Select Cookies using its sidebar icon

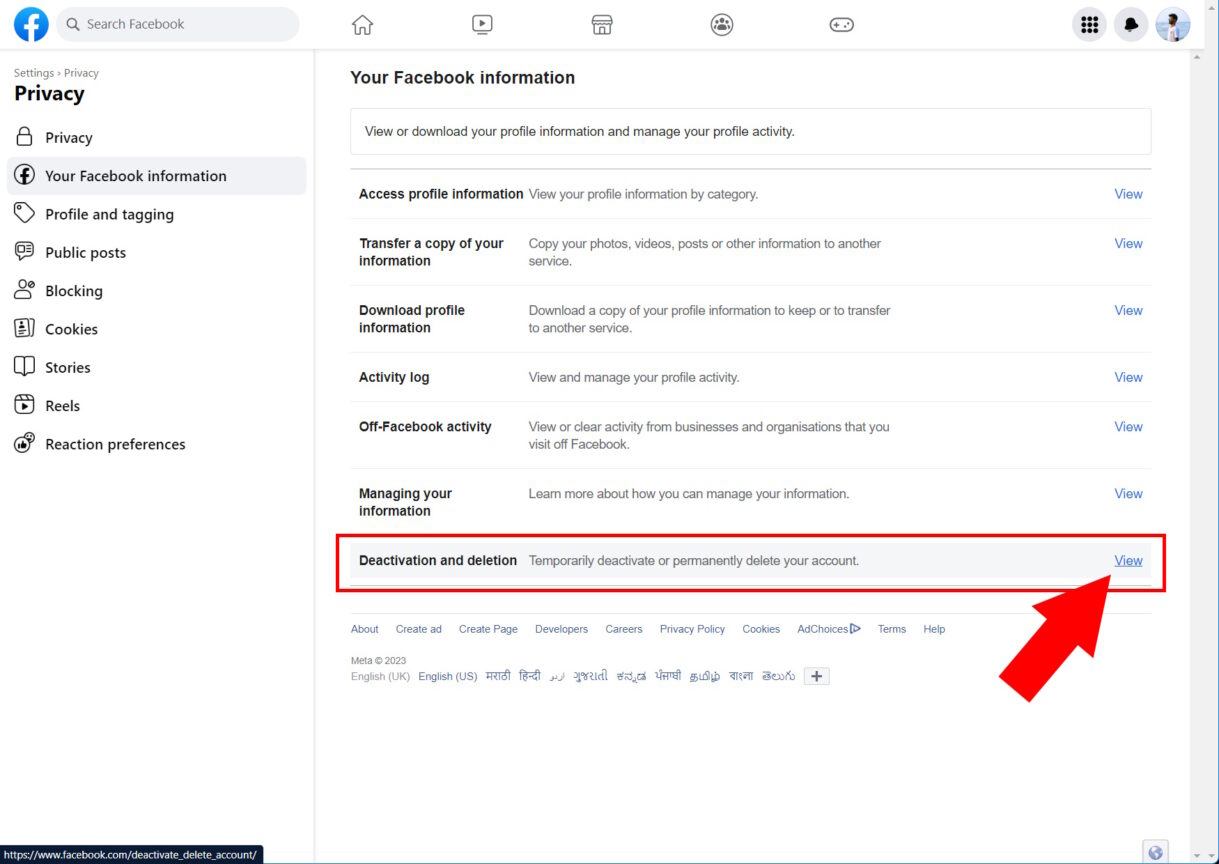[23, 328]
